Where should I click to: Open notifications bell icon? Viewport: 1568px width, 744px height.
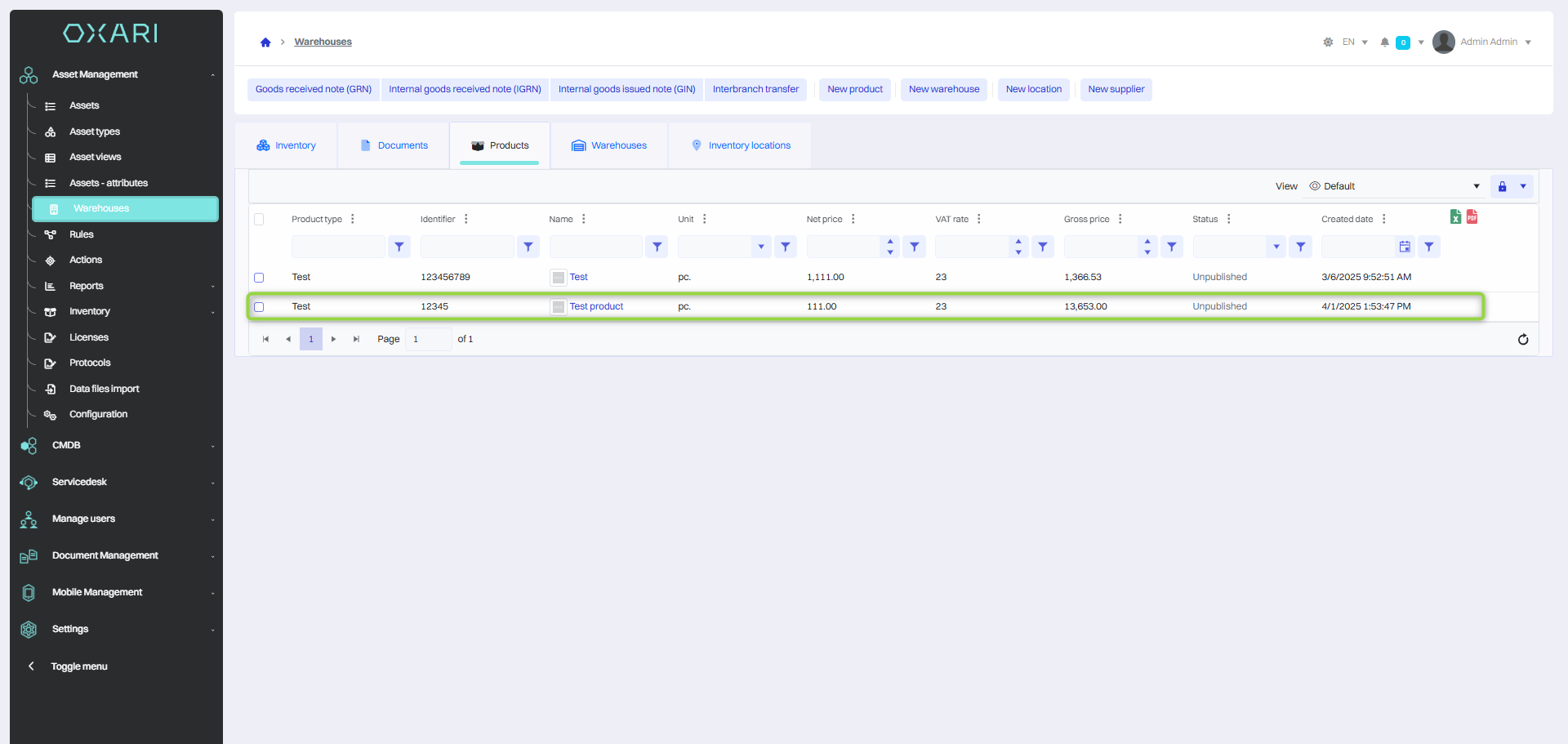(x=1384, y=42)
